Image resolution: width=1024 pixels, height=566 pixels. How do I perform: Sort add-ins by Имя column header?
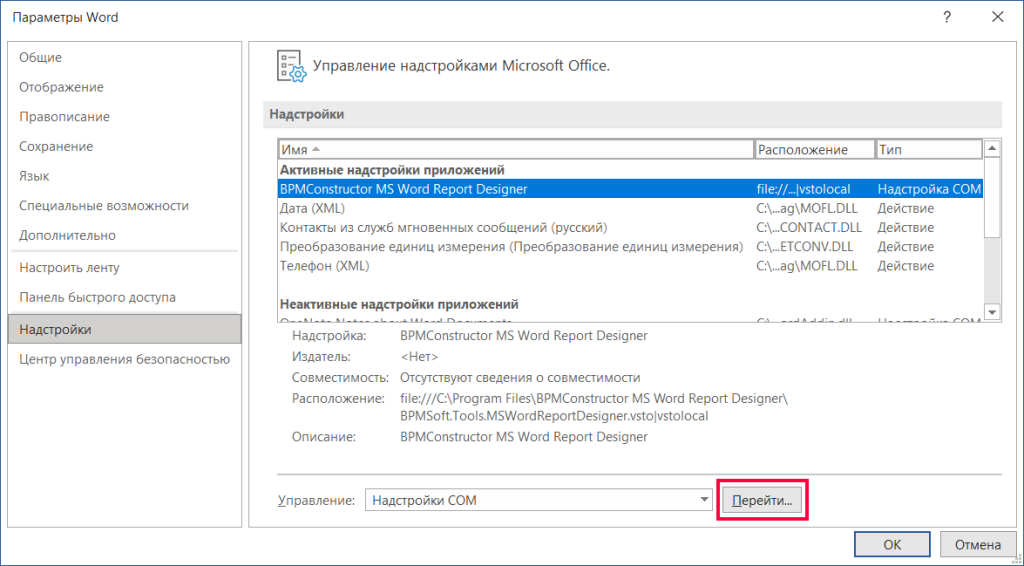[x=515, y=149]
